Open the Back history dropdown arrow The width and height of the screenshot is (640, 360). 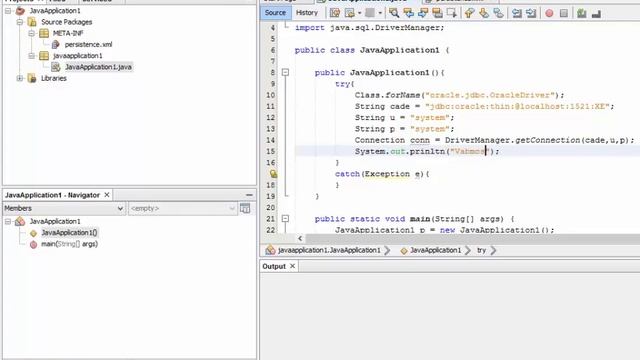click(359, 13)
